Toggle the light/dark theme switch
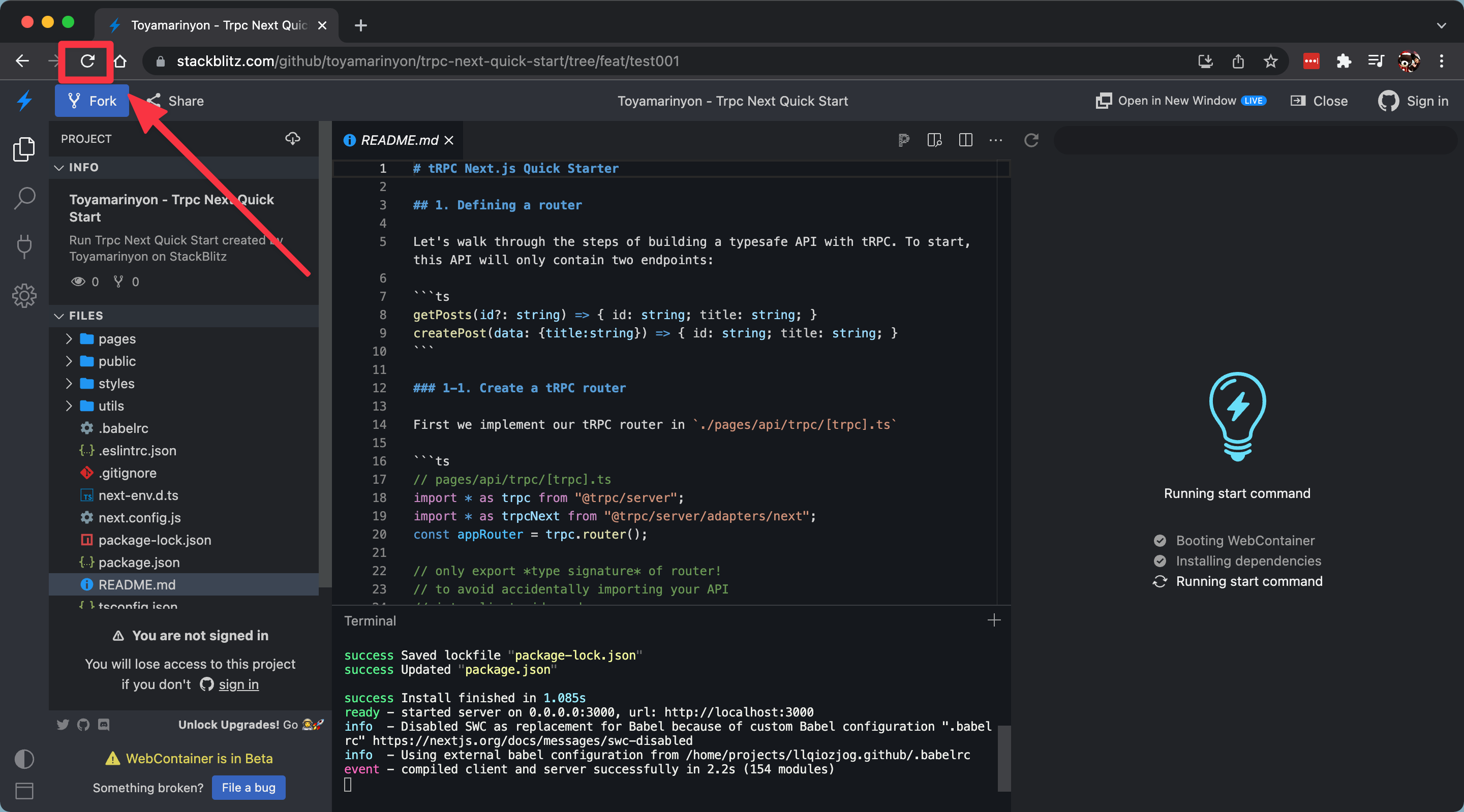This screenshot has width=1464, height=812. tap(24, 759)
